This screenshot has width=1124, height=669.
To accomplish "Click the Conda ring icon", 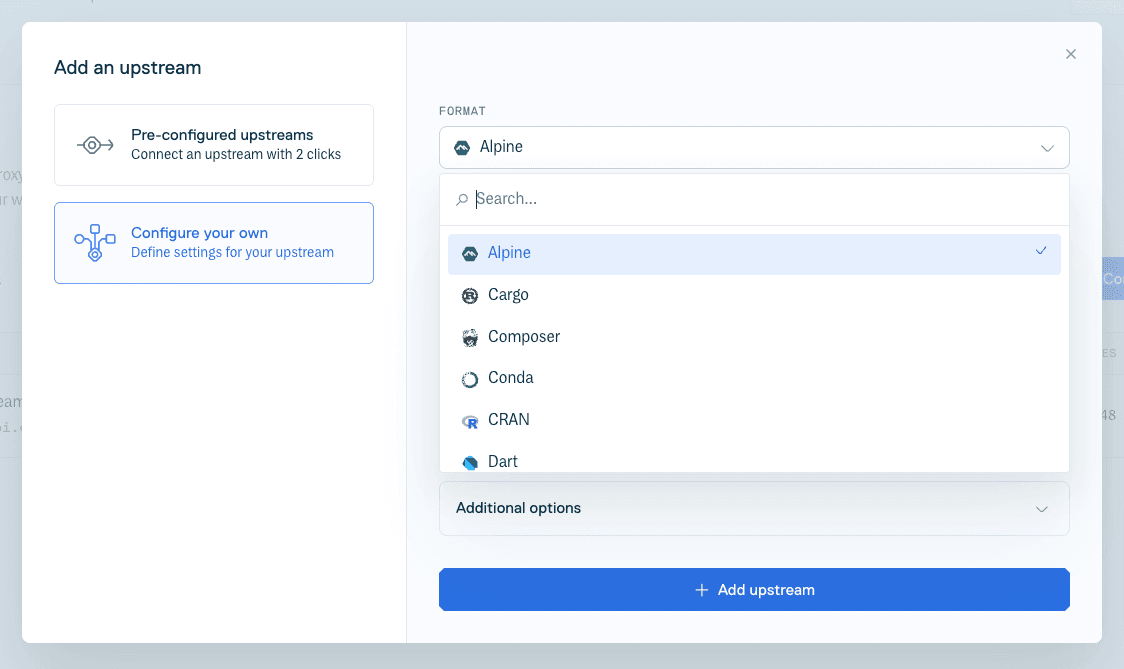I will [470, 379].
